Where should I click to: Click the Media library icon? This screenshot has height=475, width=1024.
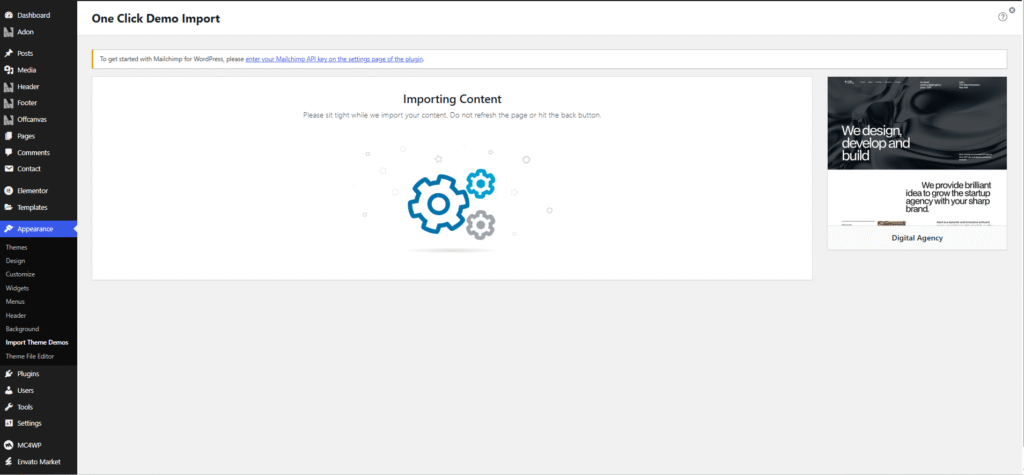pyautogui.click(x=8, y=70)
